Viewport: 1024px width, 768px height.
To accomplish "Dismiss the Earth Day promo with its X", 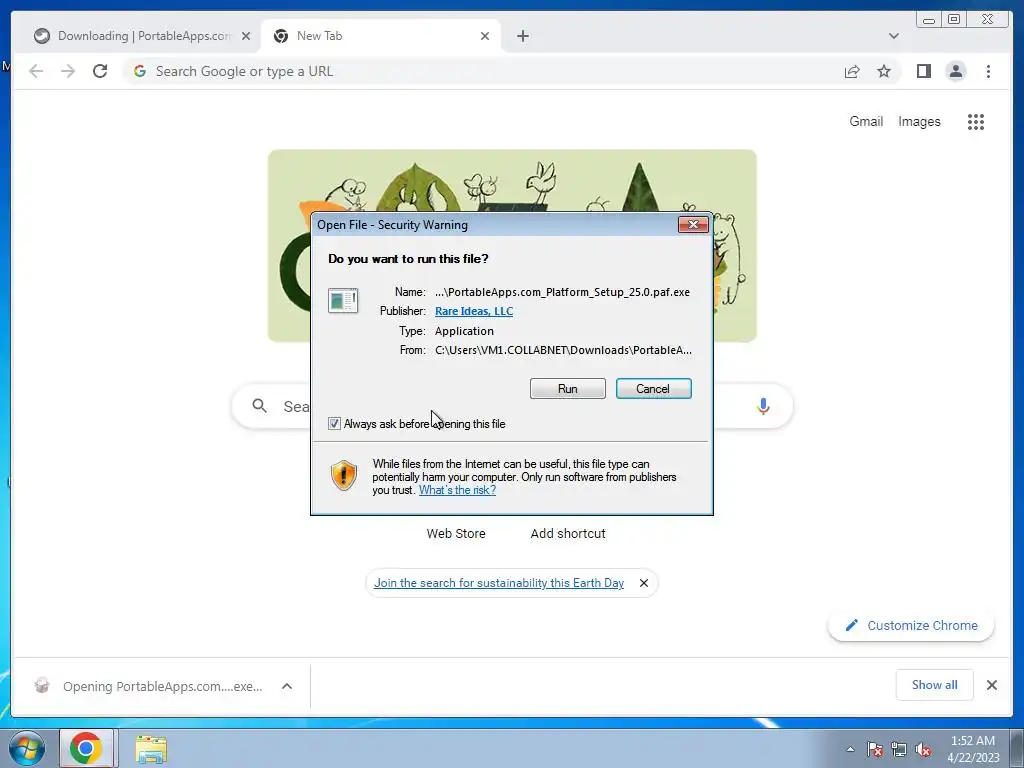I will tap(644, 583).
